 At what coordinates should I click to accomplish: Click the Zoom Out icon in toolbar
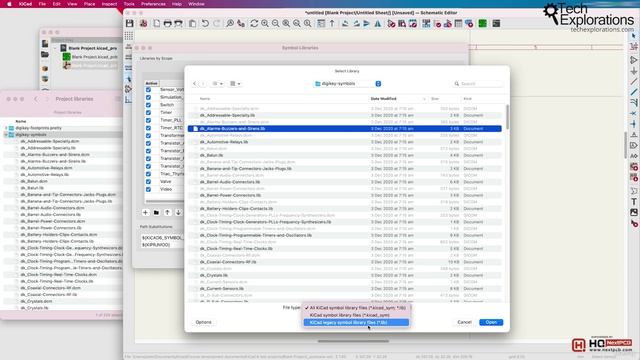(276, 24)
